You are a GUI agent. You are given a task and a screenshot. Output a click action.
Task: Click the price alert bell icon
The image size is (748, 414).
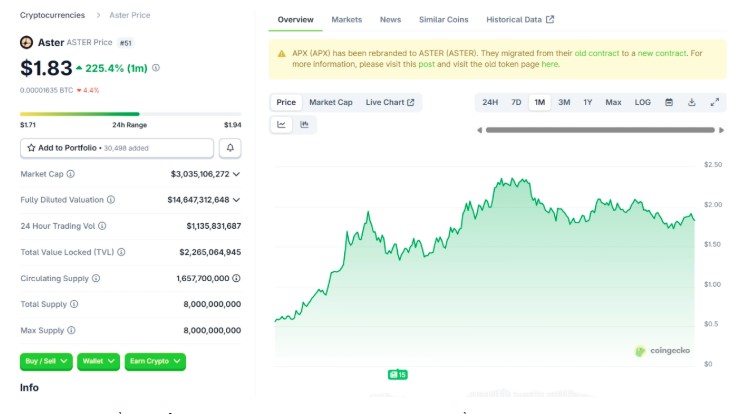point(230,148)
